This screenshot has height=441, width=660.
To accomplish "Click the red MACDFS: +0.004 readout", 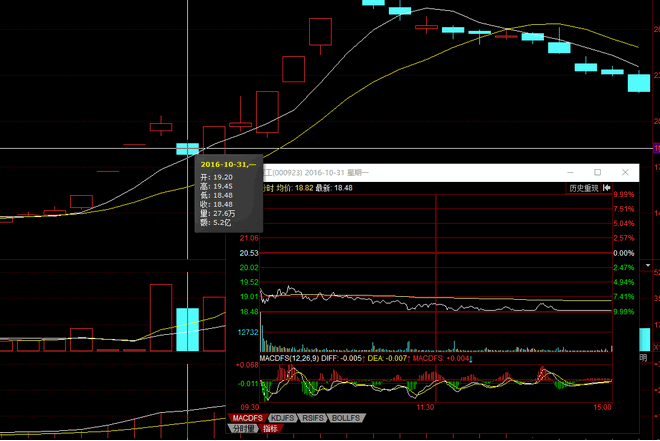I will pyautogui.click(x=441, y=358).
